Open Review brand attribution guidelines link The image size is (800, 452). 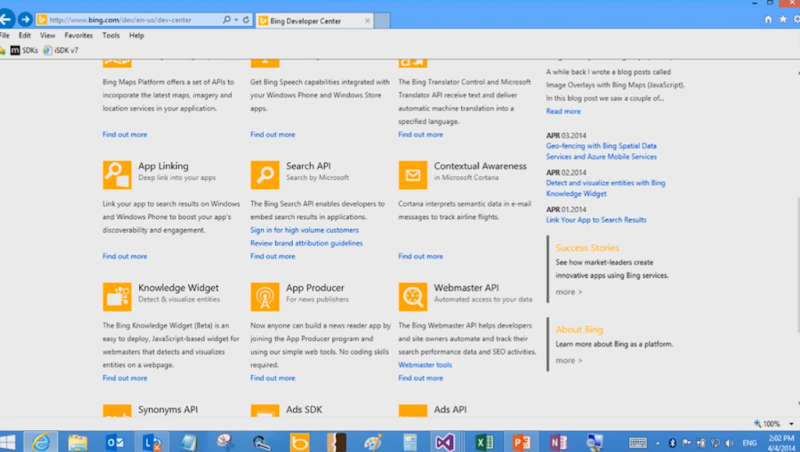click(306, 243)
